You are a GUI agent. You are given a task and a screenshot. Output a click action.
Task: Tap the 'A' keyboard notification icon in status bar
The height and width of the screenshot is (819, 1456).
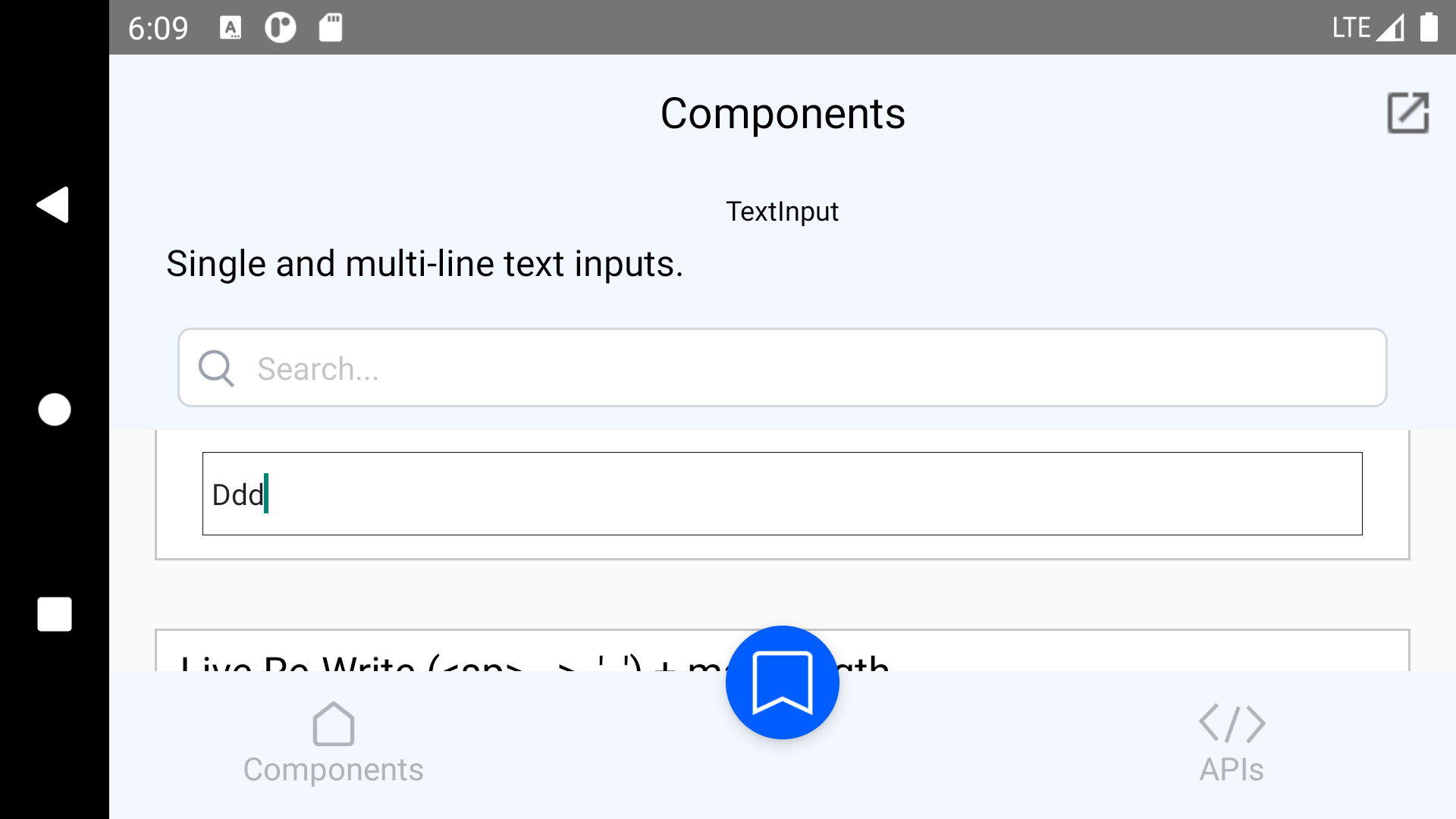pos(231,27)
